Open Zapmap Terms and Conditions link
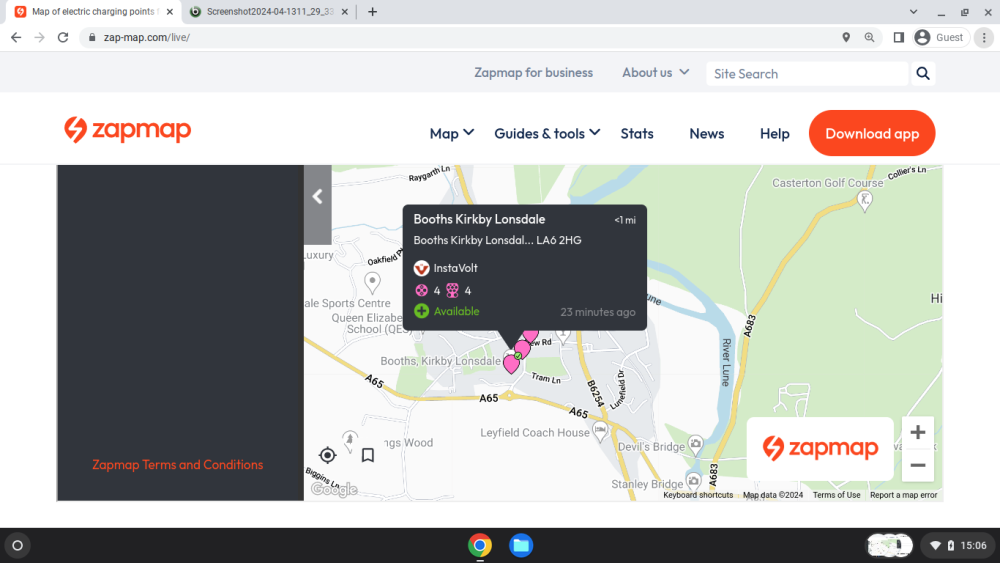1000x563 pixels. [x=178, y=465]
